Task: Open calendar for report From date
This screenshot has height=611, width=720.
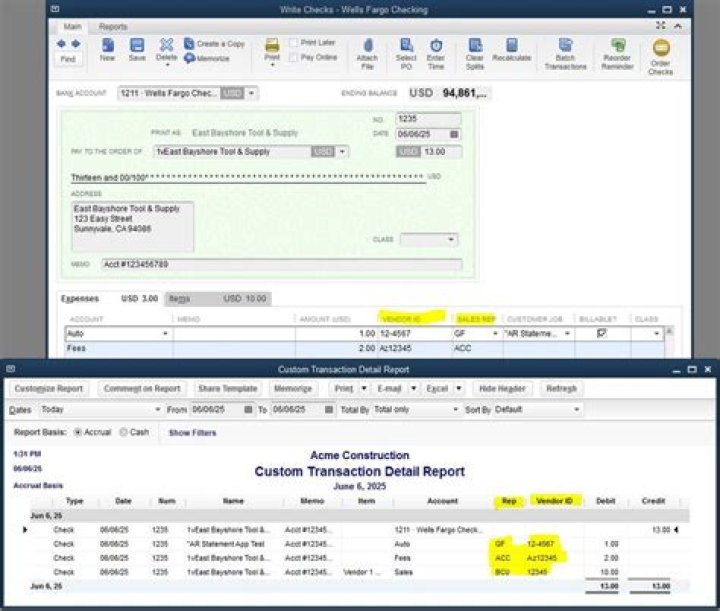Action: point(248,409)
